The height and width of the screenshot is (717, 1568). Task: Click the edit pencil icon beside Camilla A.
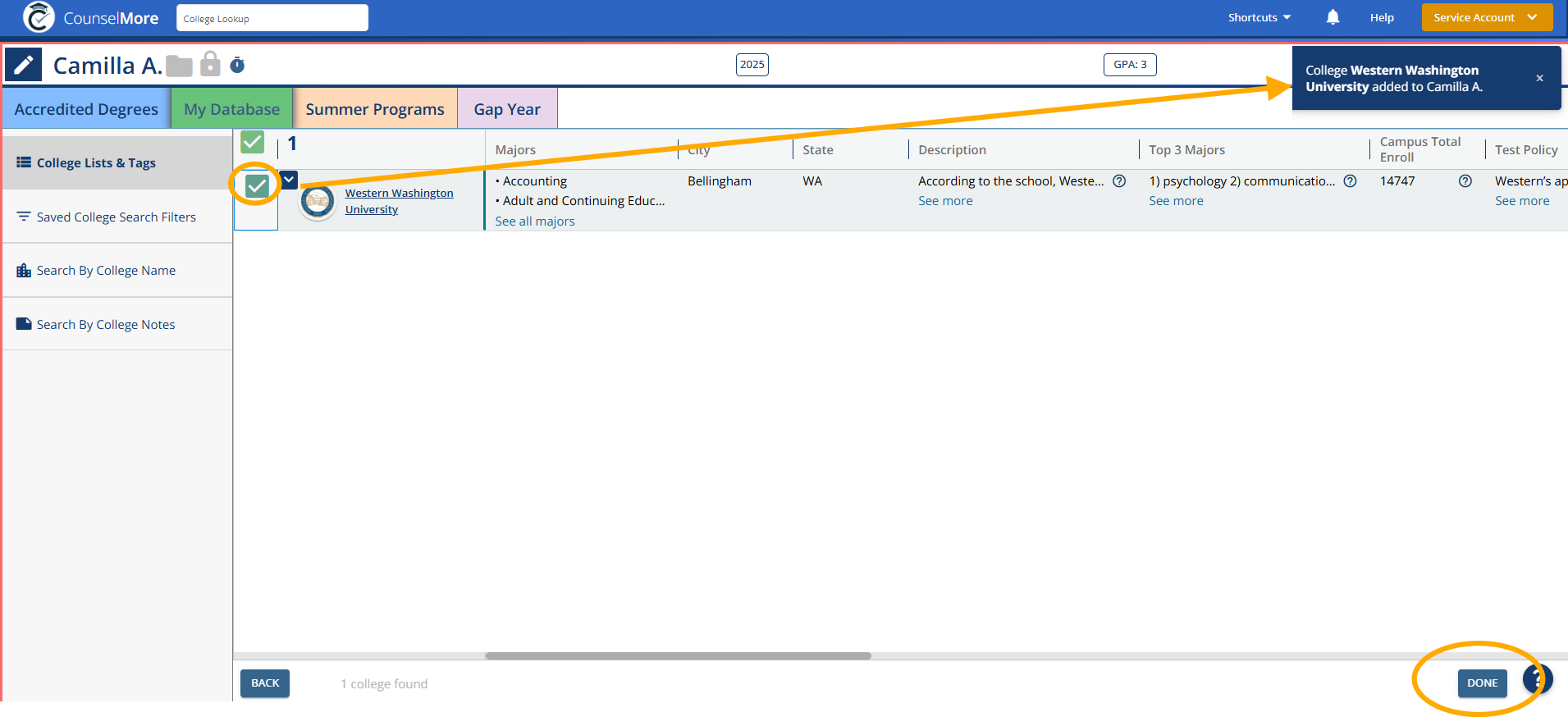(x=23, y=65)
